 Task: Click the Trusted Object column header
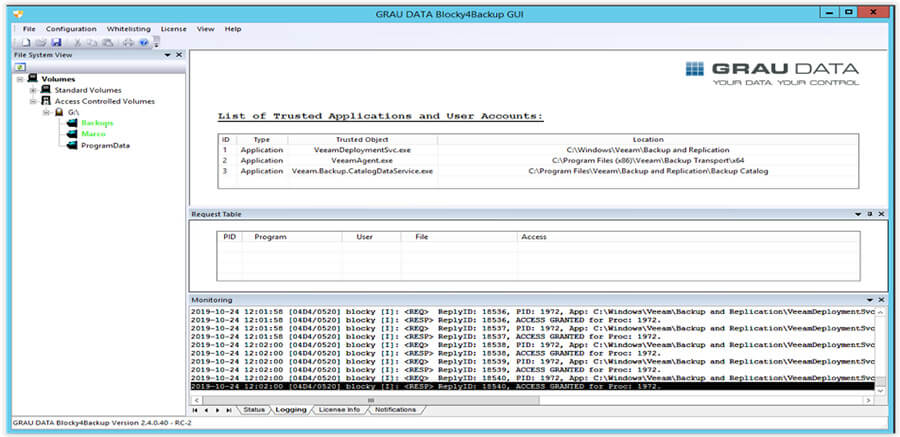(x=362, y=140)
